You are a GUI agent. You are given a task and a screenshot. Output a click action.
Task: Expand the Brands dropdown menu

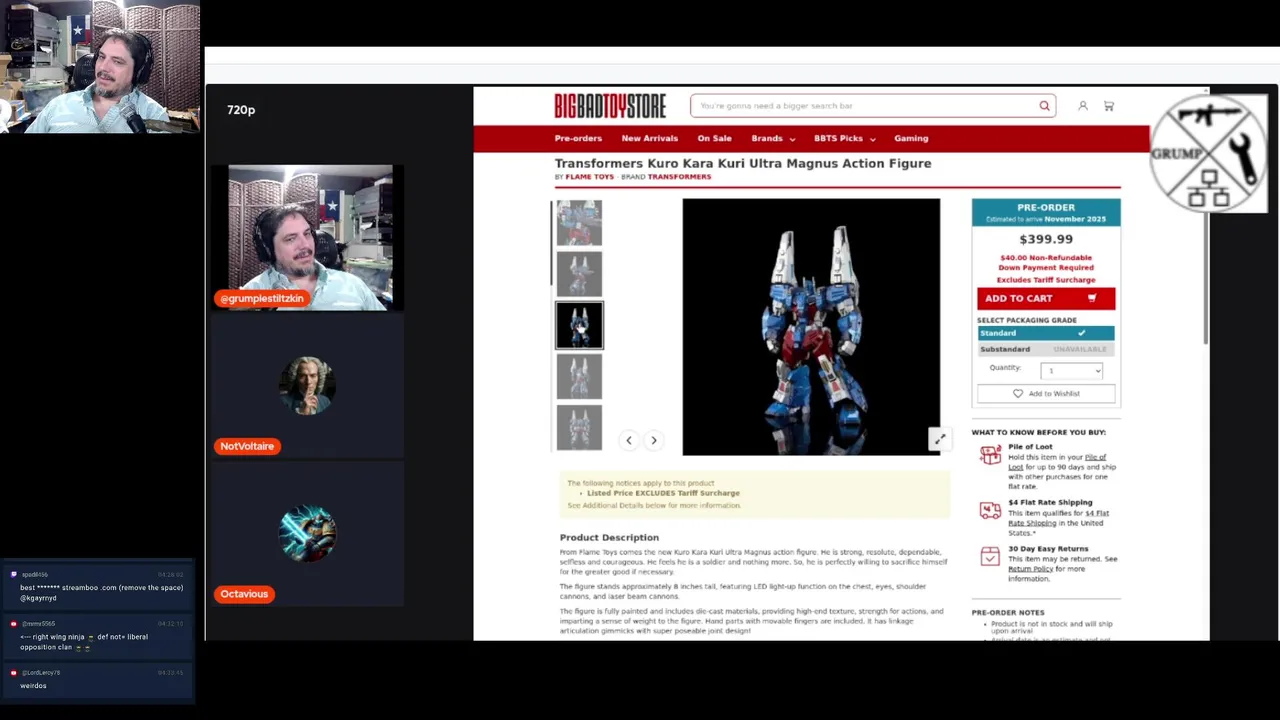tap(773, 139)
